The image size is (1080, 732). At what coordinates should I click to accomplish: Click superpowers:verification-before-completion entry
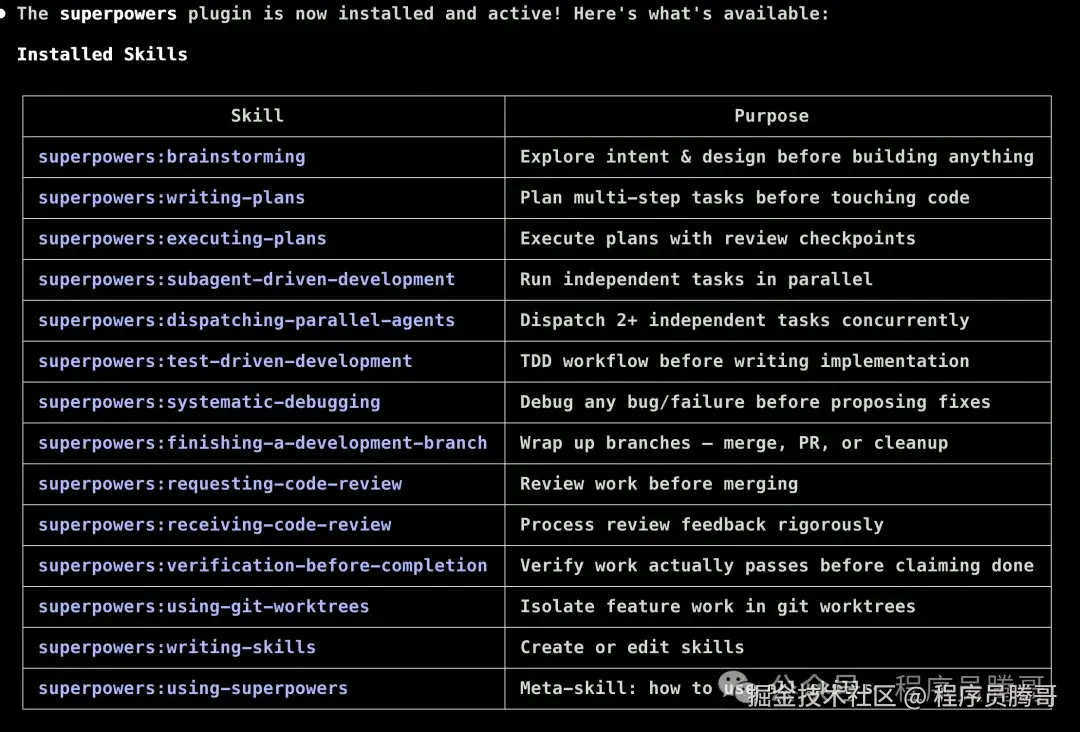pyautogui.click(x=262, y=566)
